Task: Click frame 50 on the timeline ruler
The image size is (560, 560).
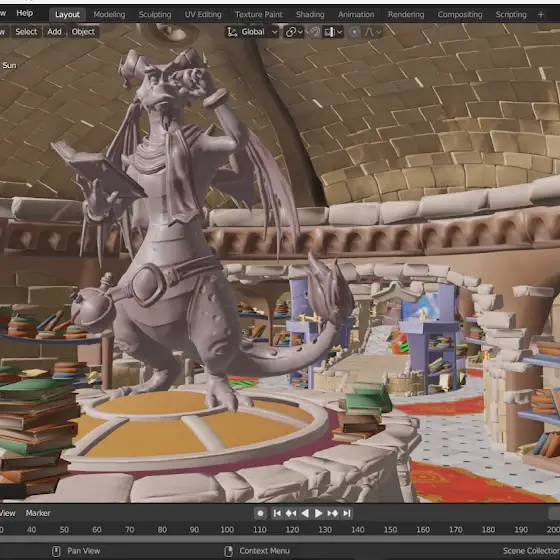Action: [64, 530]
